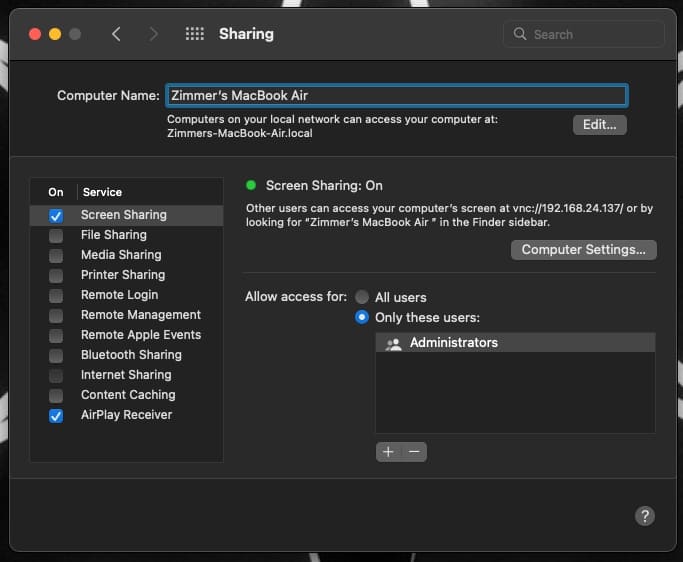Click the Screen Sharing: On status text
This screenshot has height=562, width=683.
pos(324,186)
